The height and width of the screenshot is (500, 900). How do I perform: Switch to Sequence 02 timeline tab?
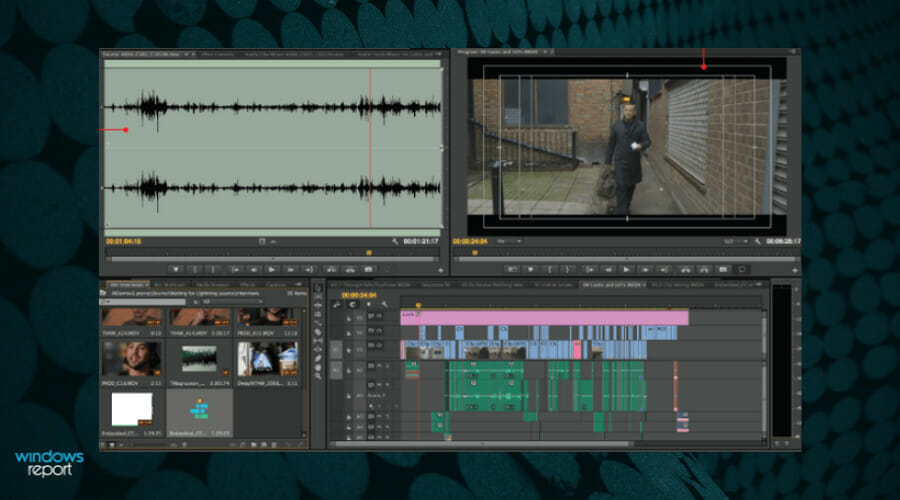coord(436,285)
